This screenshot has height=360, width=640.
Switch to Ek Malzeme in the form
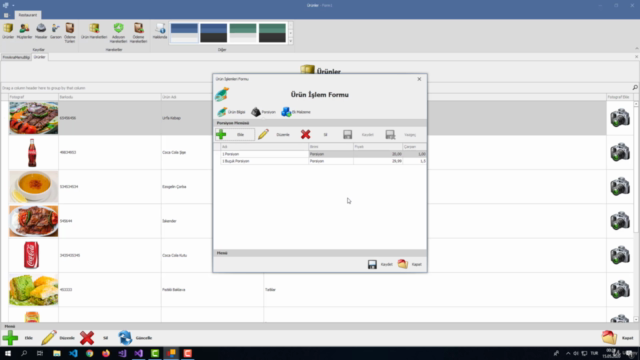point(296,112)
